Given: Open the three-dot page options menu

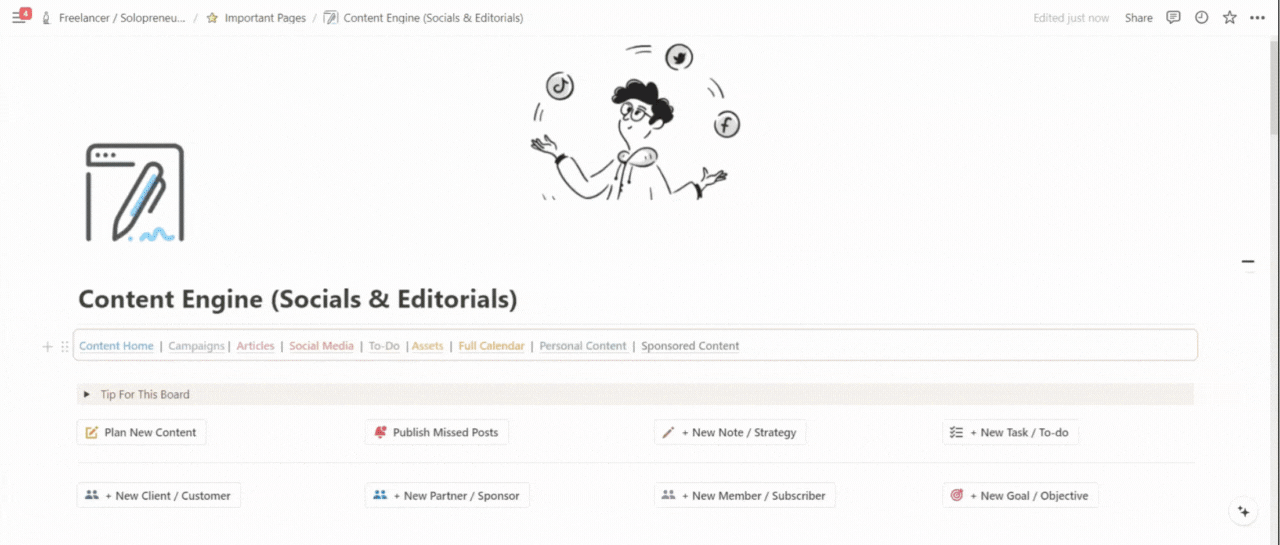Looking at the screenshot, I should [1258, 18].
